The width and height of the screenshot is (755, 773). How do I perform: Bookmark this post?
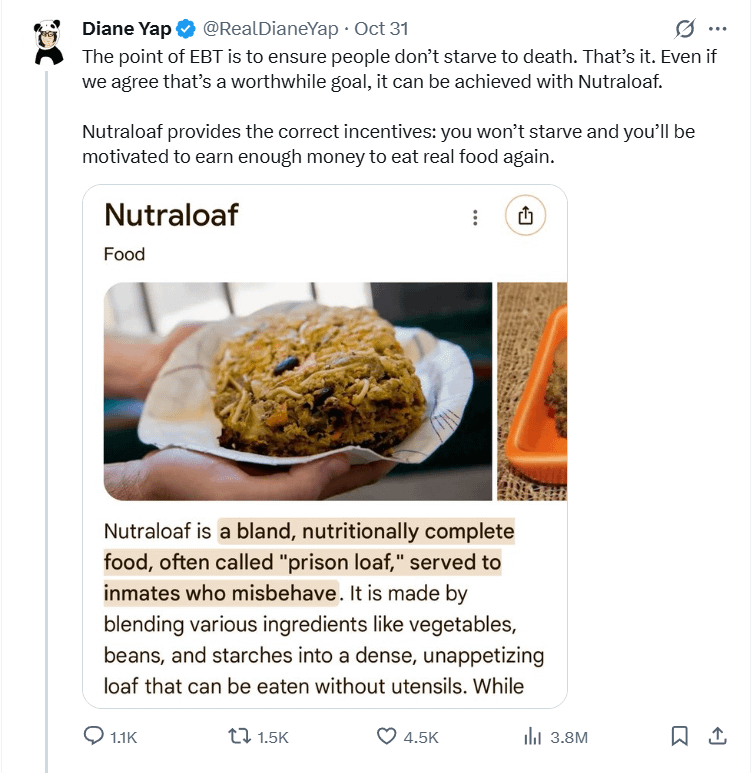tap(679, 737)
